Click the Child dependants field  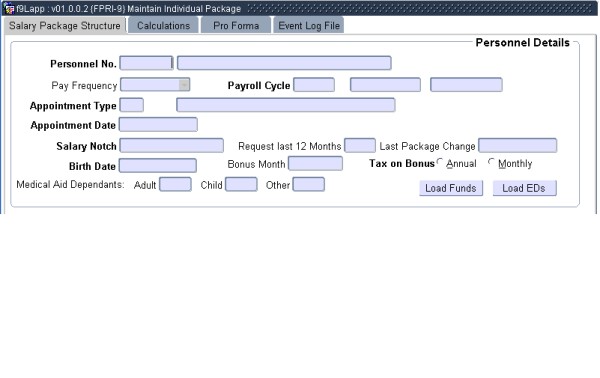(241, 184)
